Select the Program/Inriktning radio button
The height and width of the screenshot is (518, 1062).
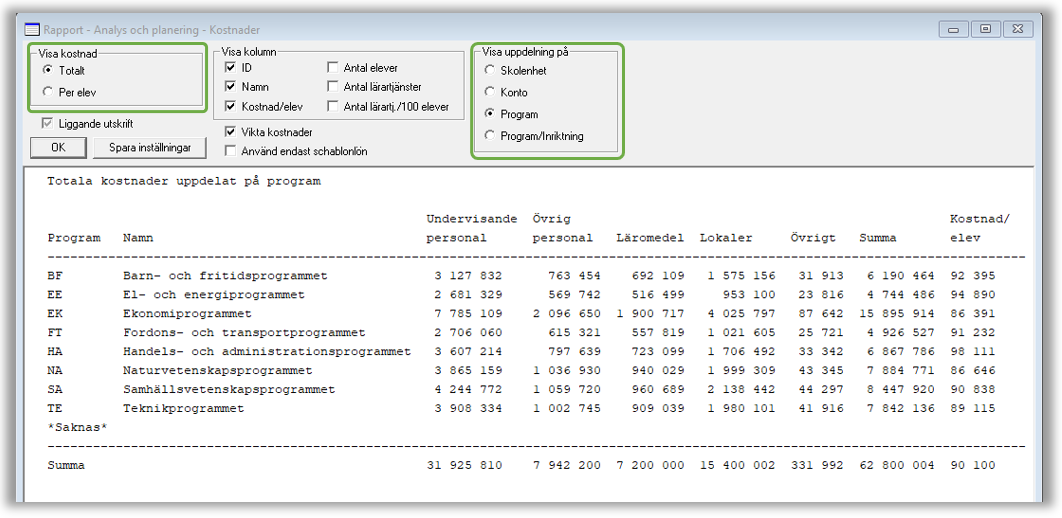click(489, 135)
